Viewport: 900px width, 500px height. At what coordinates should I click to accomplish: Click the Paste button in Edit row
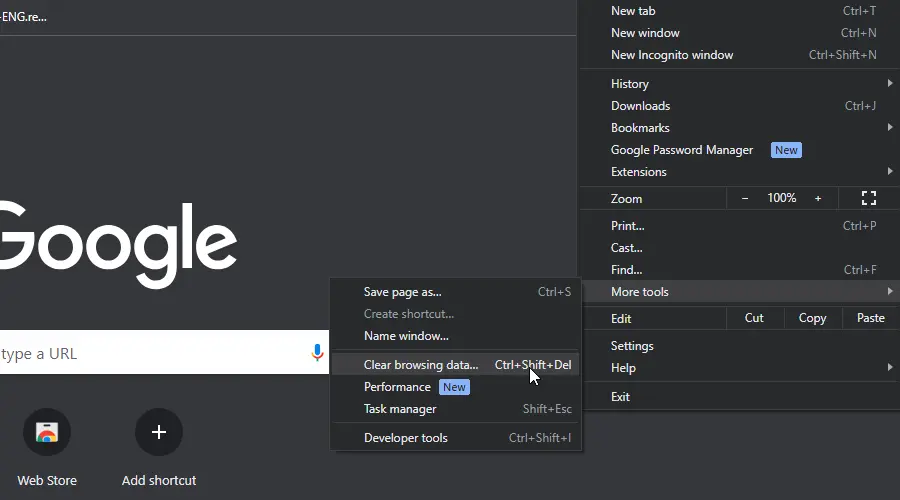[x=871, y=318]
